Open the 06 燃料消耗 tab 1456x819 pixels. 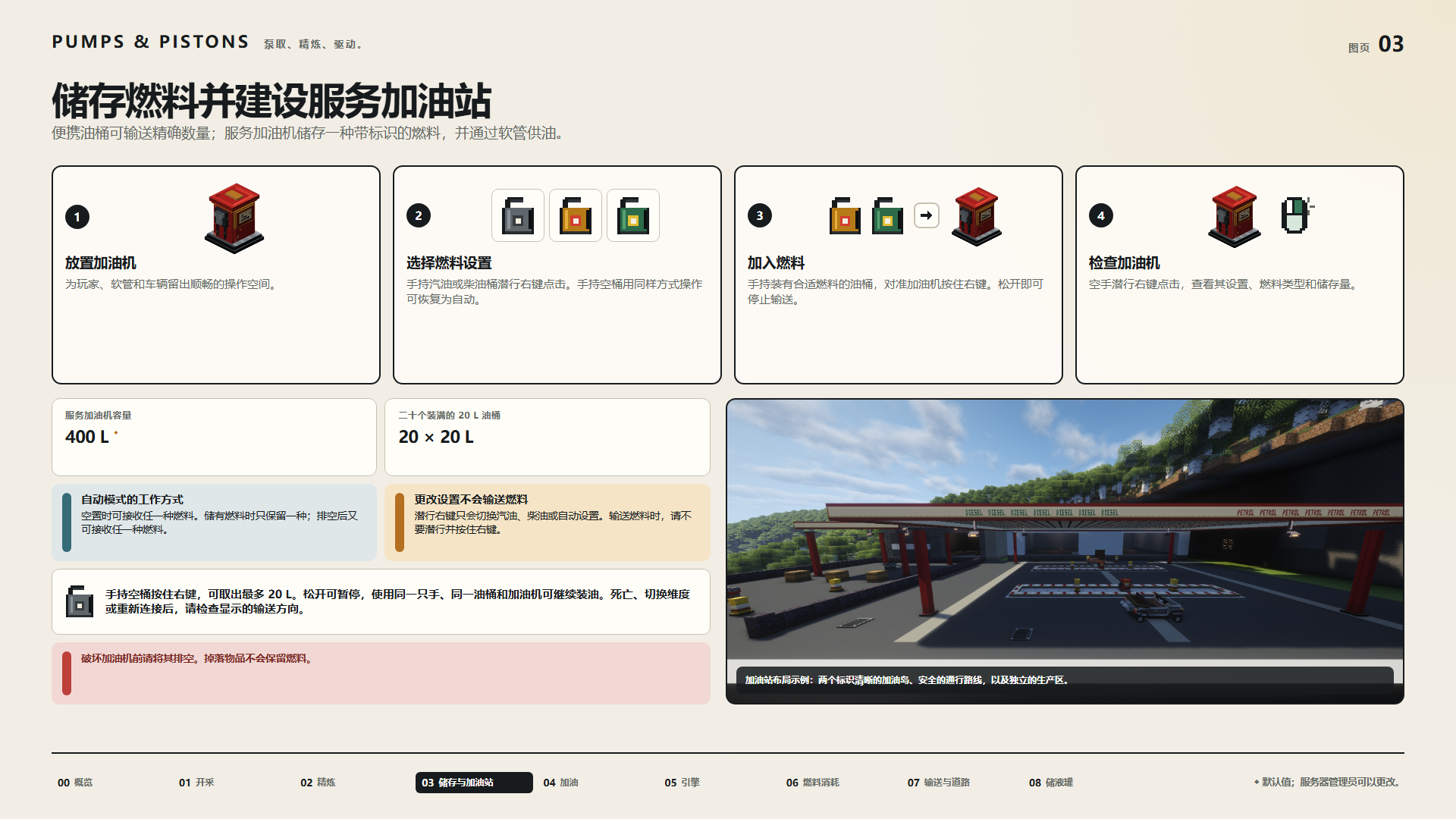(x=812, y=783)
